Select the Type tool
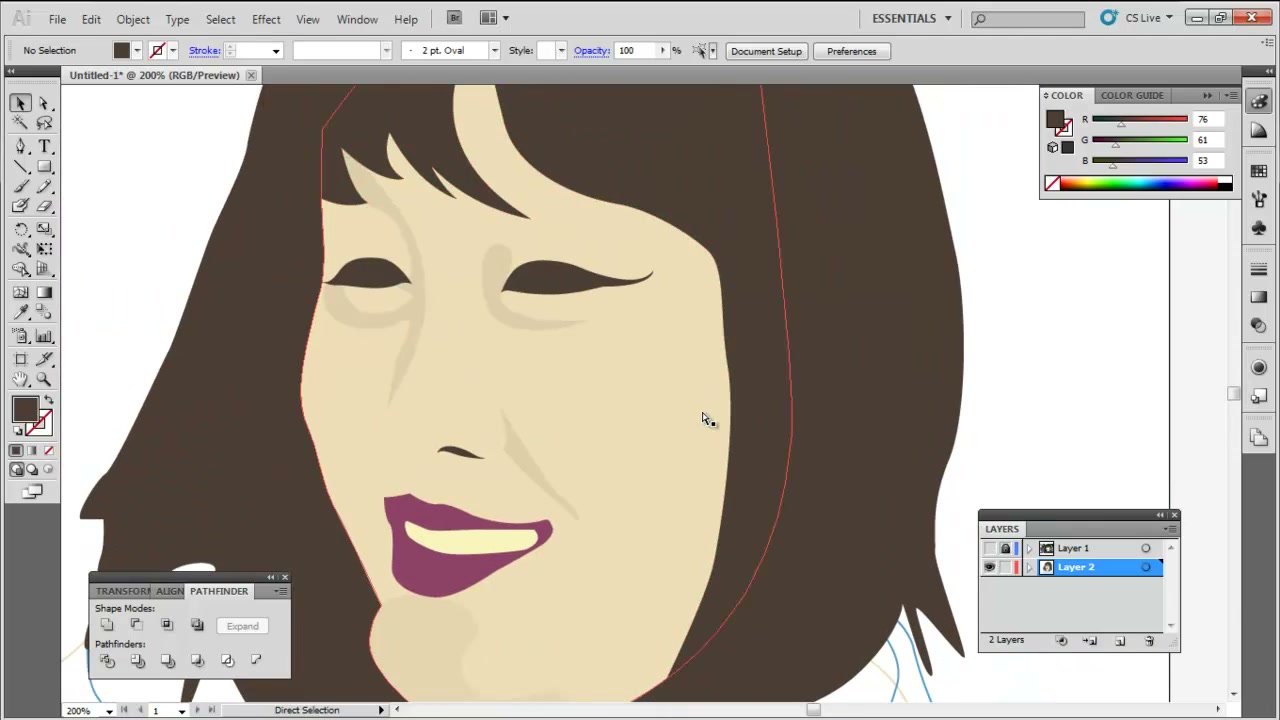 pos(44,146)
